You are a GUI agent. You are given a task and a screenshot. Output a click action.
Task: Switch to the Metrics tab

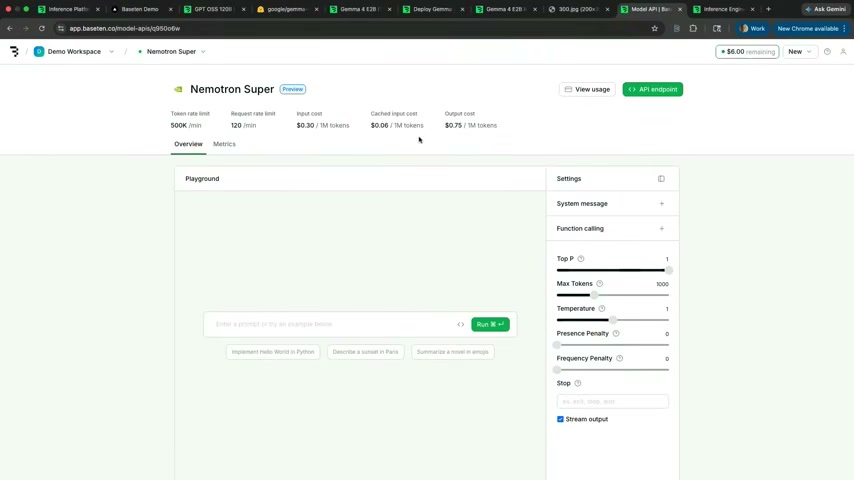[224, 144]
